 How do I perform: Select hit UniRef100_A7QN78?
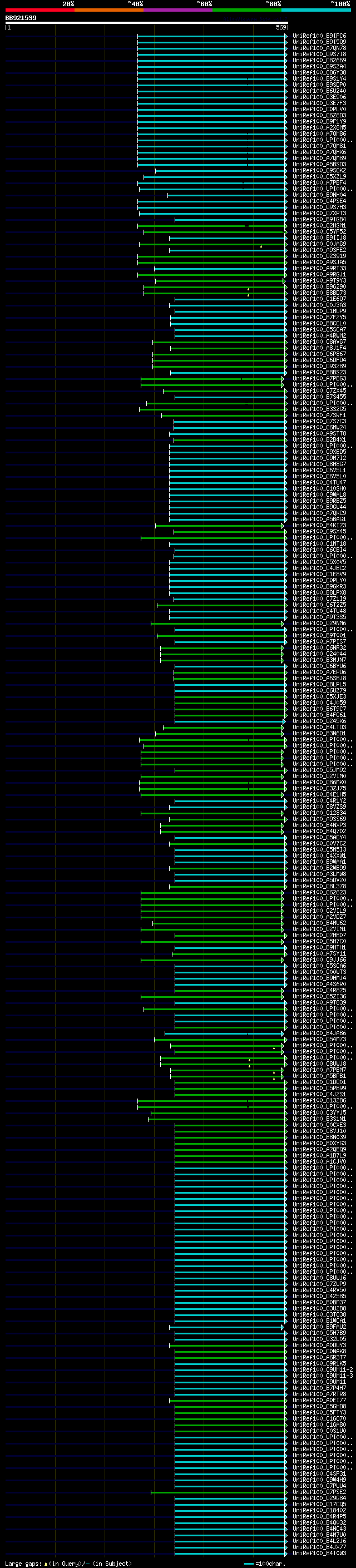pyautogui.click(x=319, y=48)
